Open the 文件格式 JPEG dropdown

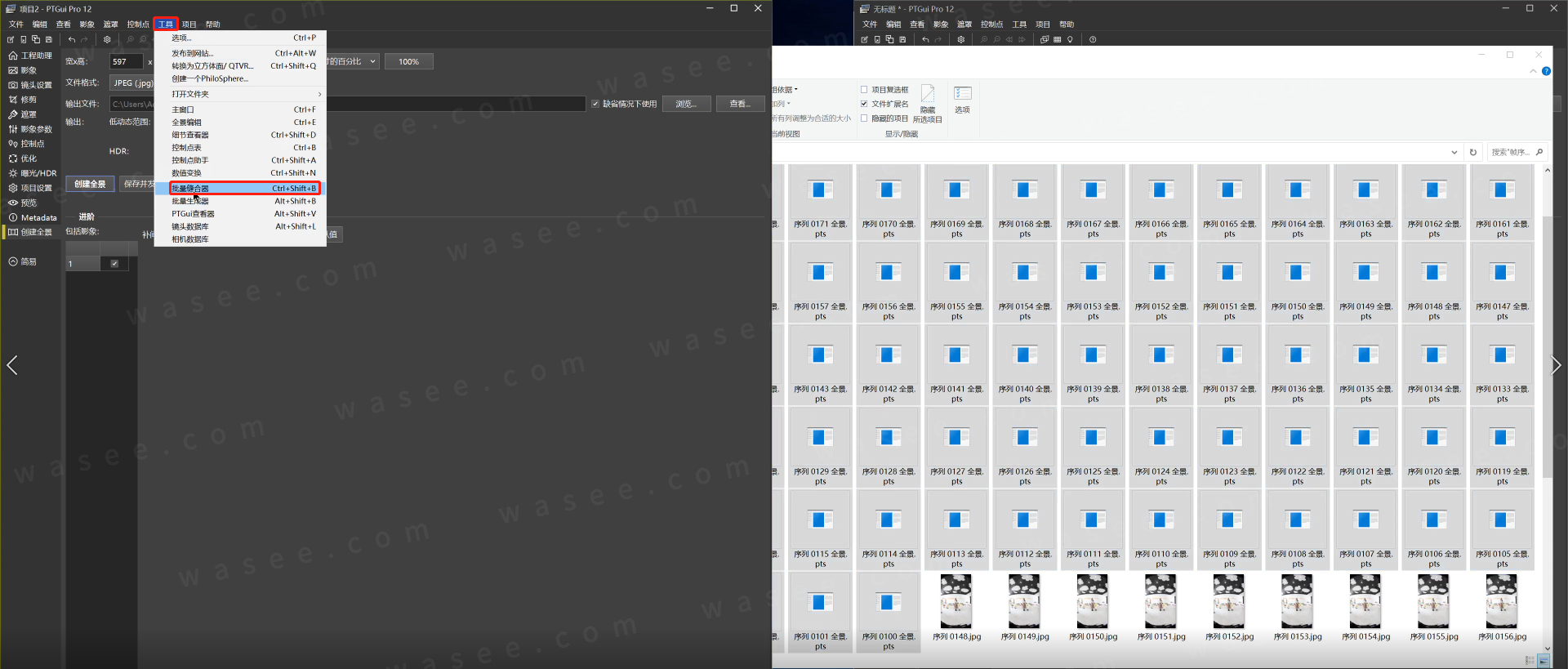[132, 83]
